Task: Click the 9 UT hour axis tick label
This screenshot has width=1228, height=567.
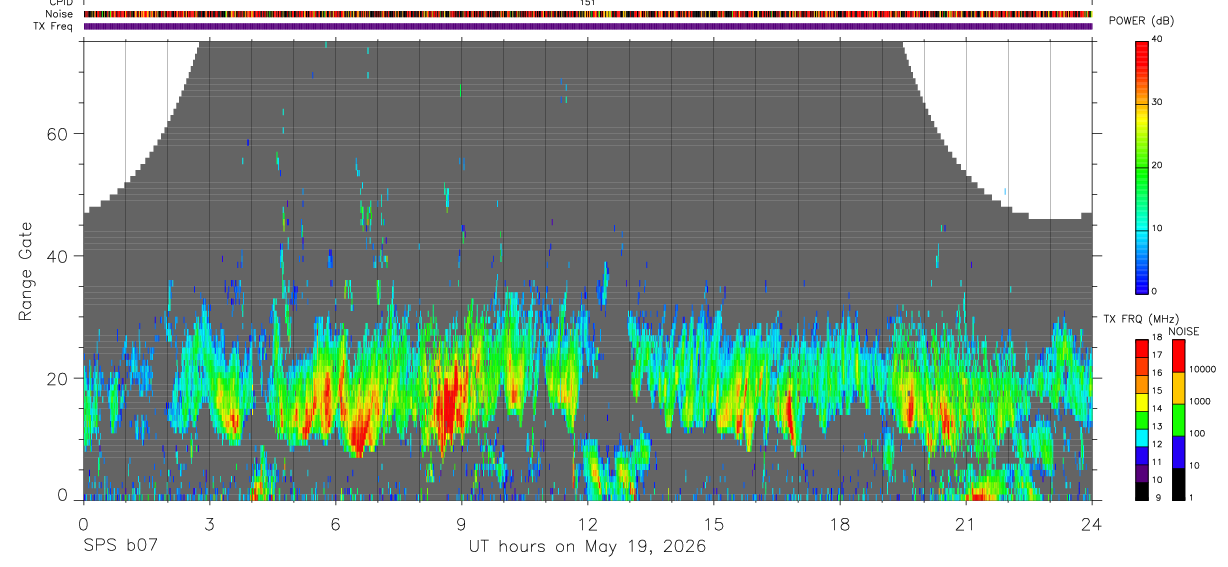Action: pyautogui.click(x=461, y=523)
